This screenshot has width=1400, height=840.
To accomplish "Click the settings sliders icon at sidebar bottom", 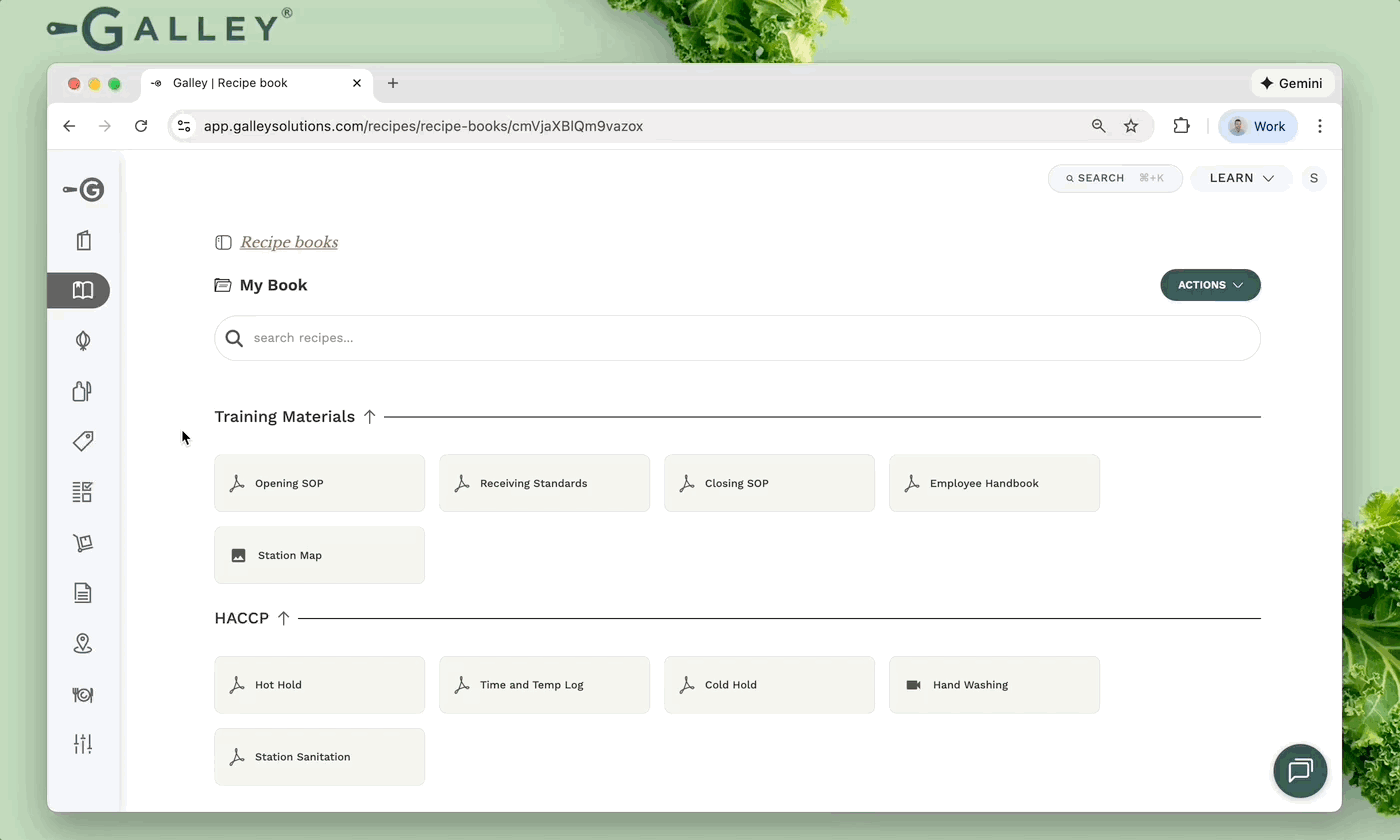I will tap(83, 744).
